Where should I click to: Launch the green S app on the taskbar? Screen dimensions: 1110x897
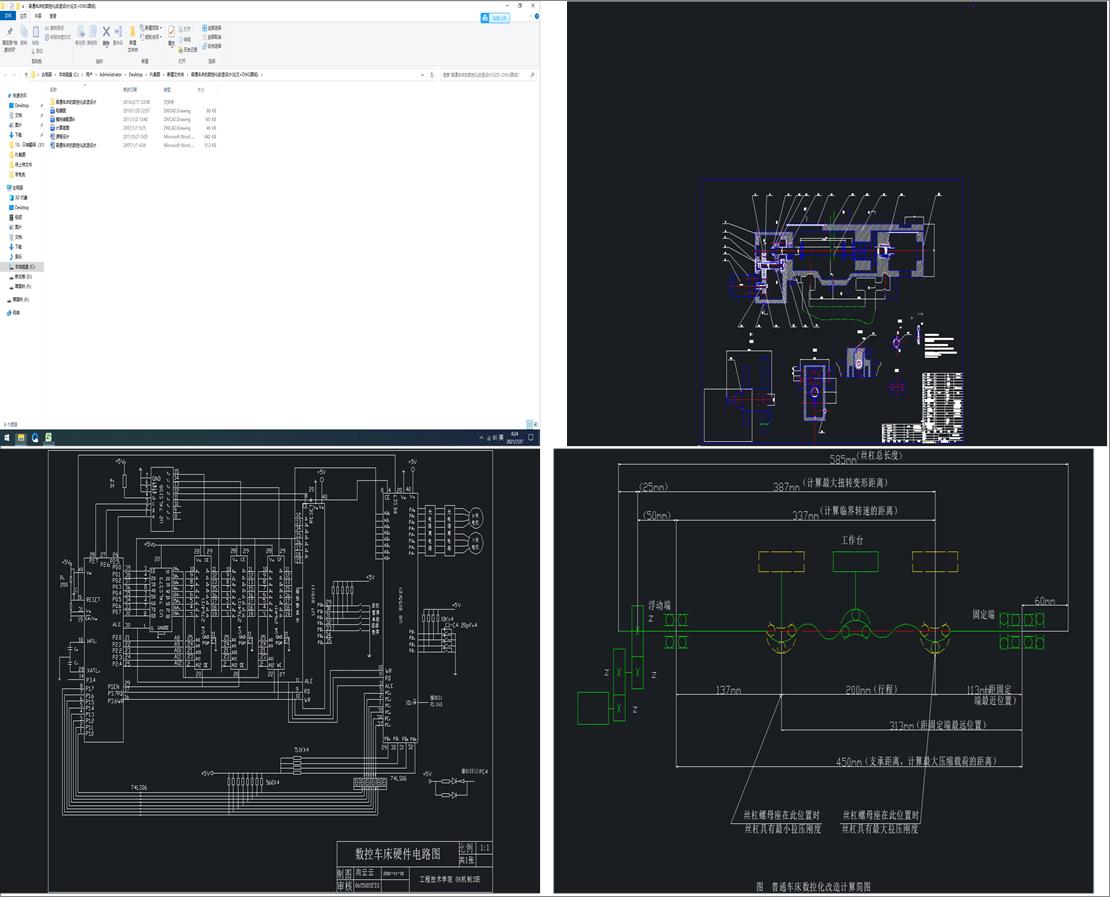[x=48, y=438]
